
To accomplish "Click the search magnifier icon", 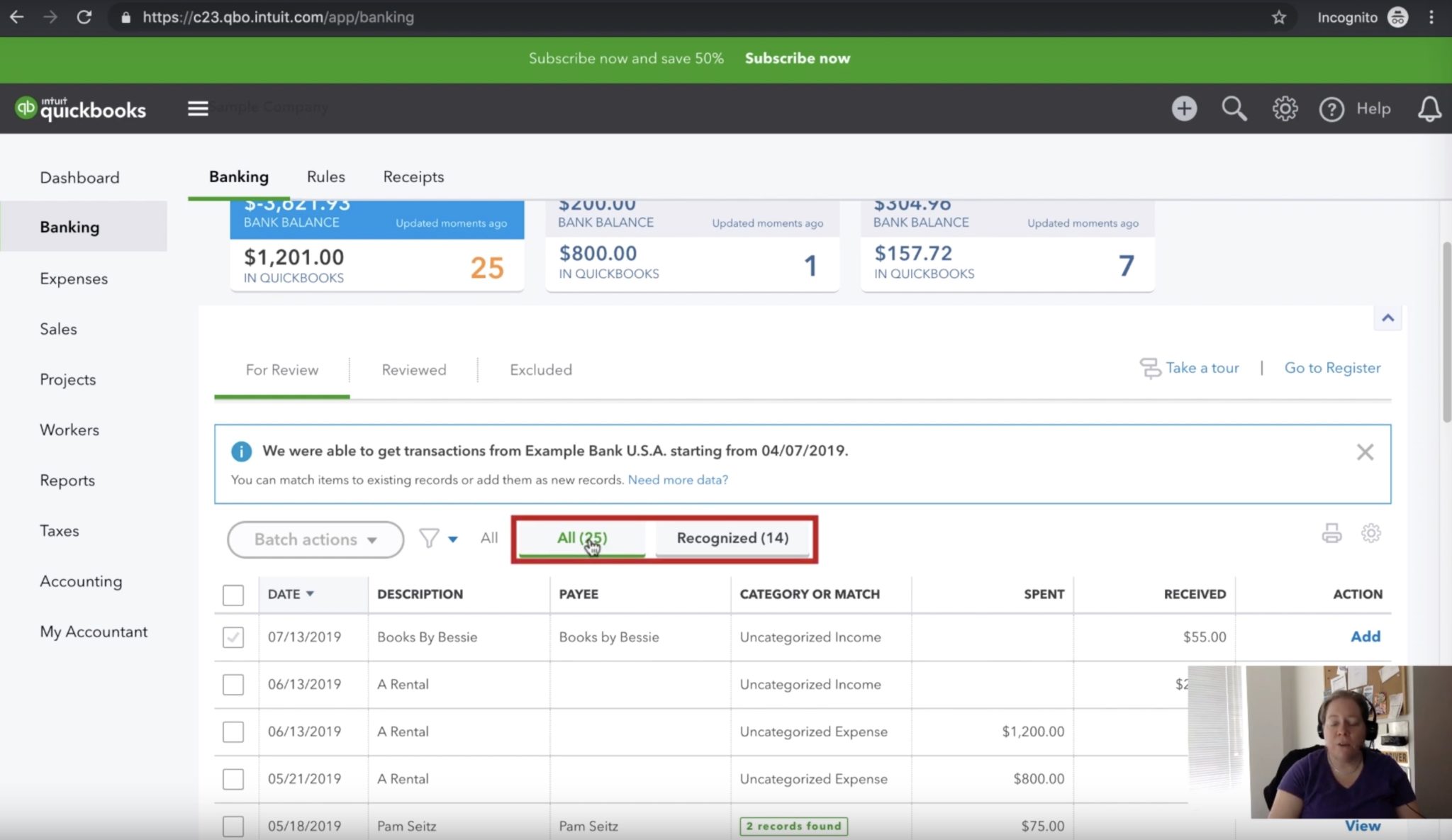I will click(1234, 108).
